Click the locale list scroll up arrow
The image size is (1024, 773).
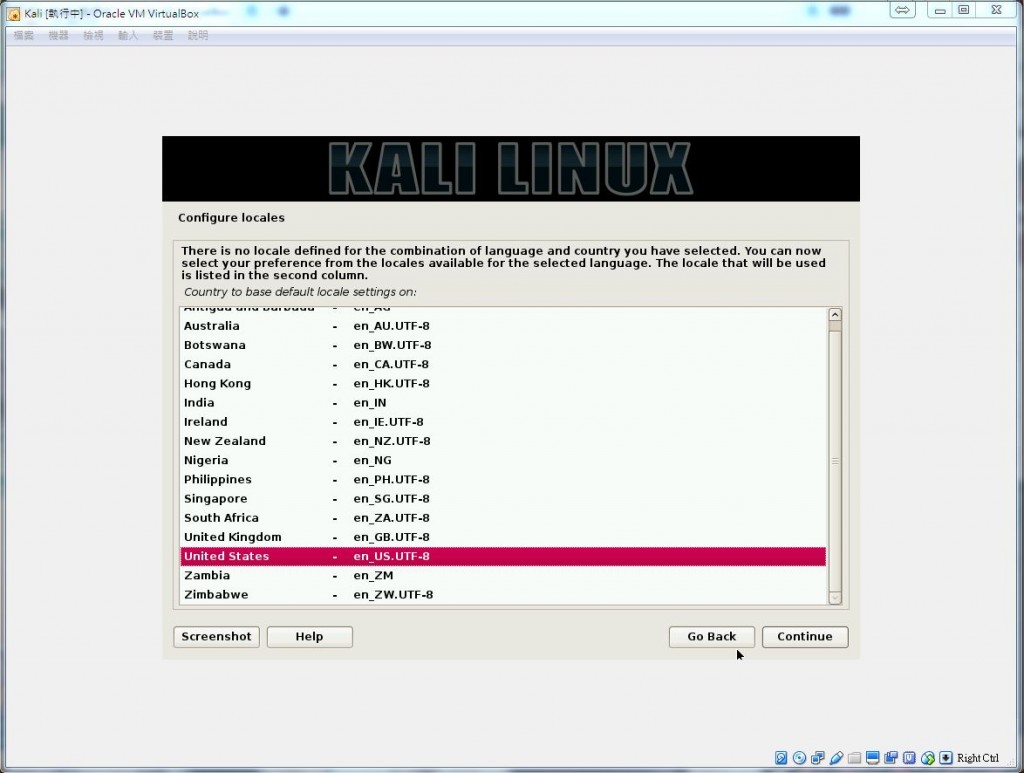tap(835, 315)
